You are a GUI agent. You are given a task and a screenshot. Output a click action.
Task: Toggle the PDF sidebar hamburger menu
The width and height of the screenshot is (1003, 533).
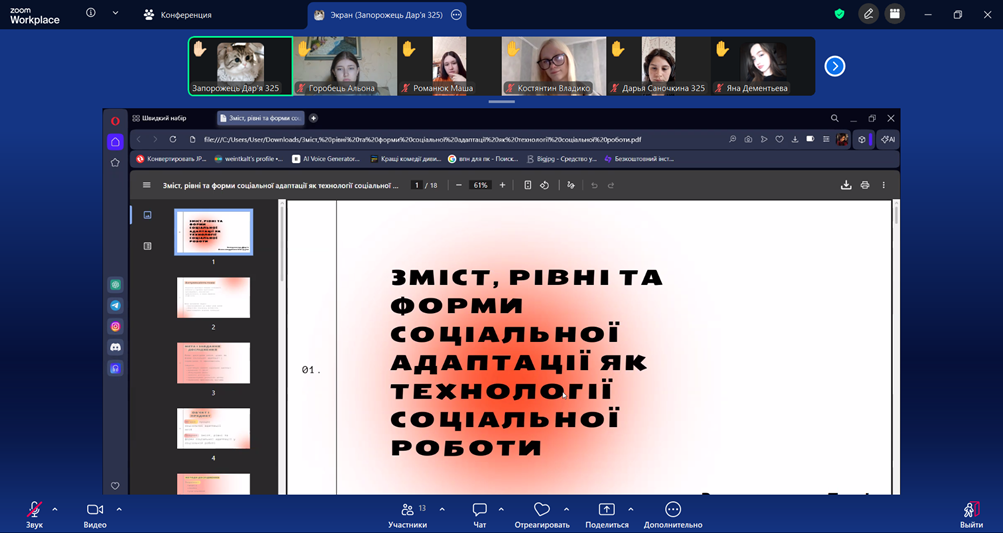(147, 185)
